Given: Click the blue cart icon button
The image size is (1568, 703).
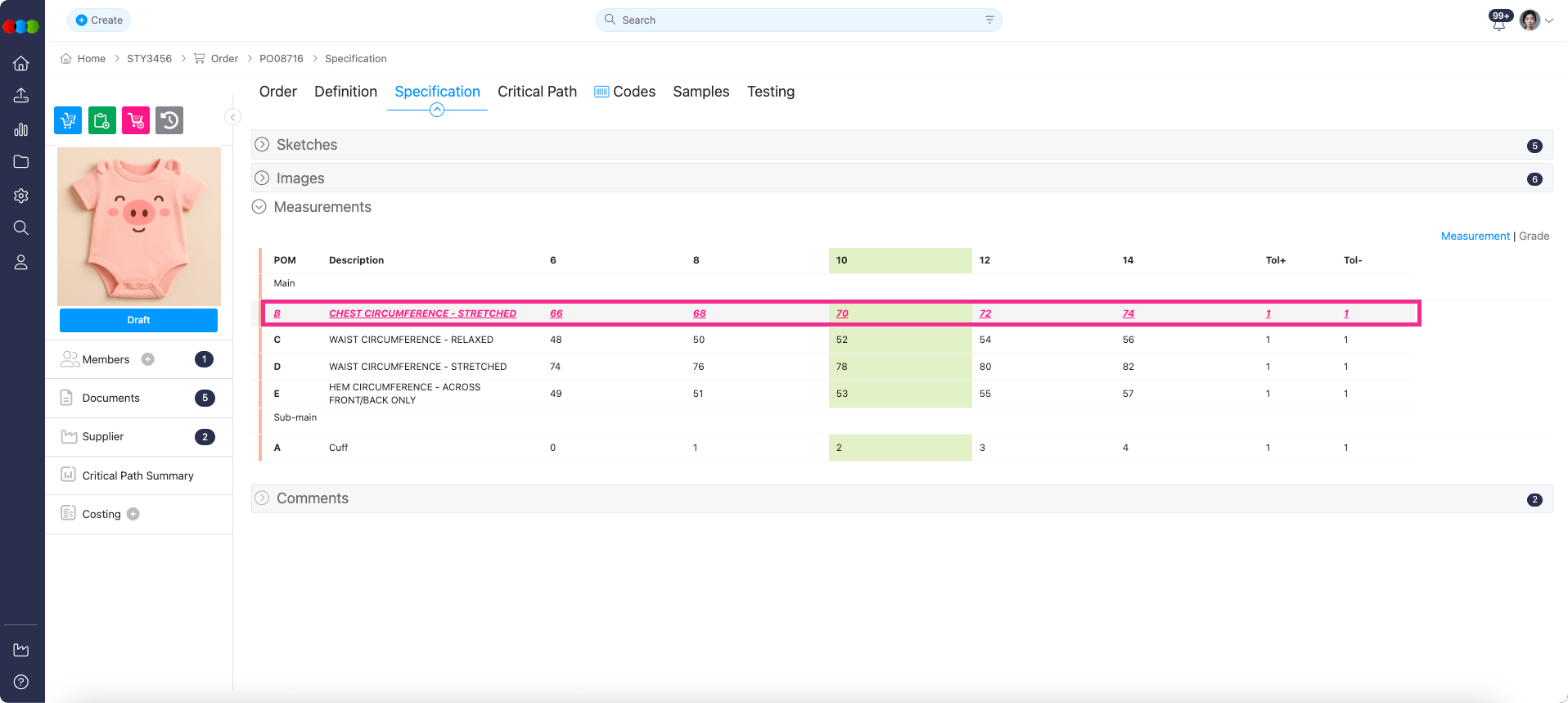Looking at the screenshot, I should 68,120.
